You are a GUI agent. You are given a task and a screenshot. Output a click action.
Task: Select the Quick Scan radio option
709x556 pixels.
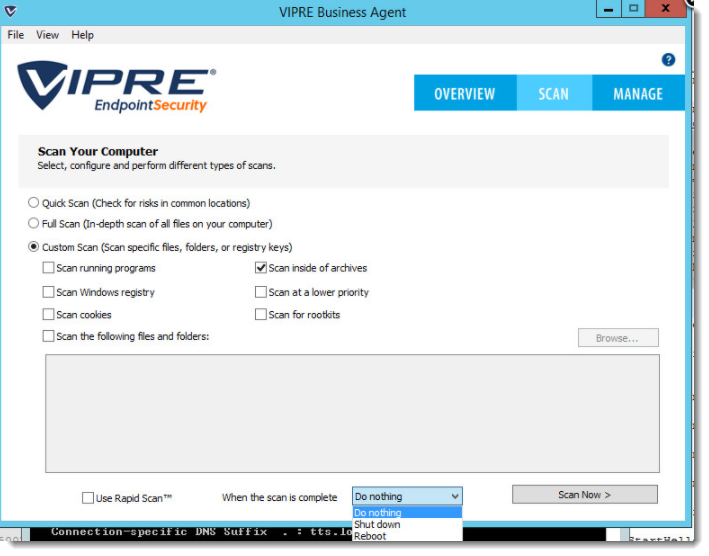point(33,203)
